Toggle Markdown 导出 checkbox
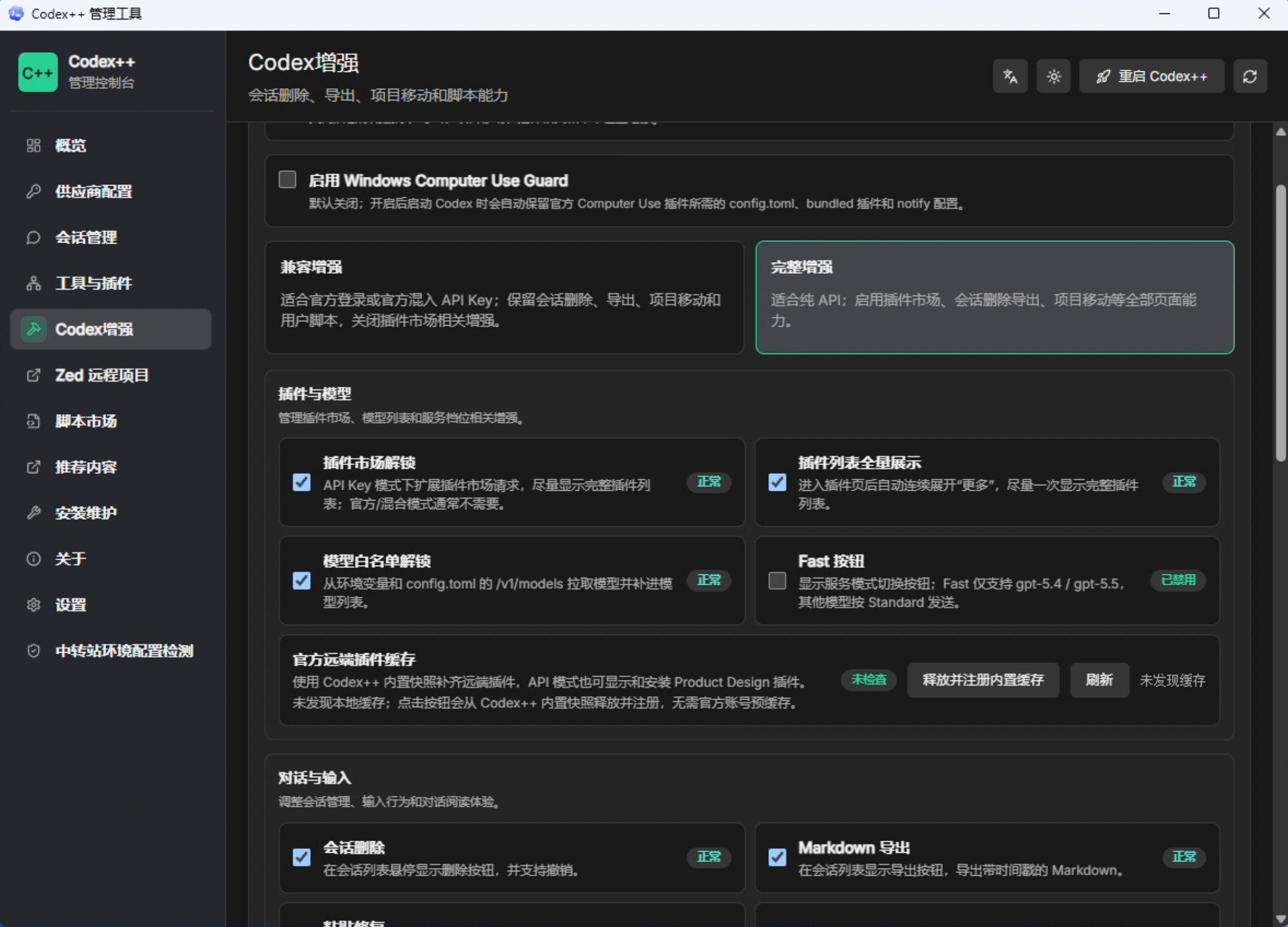 (x=777, y=857)
